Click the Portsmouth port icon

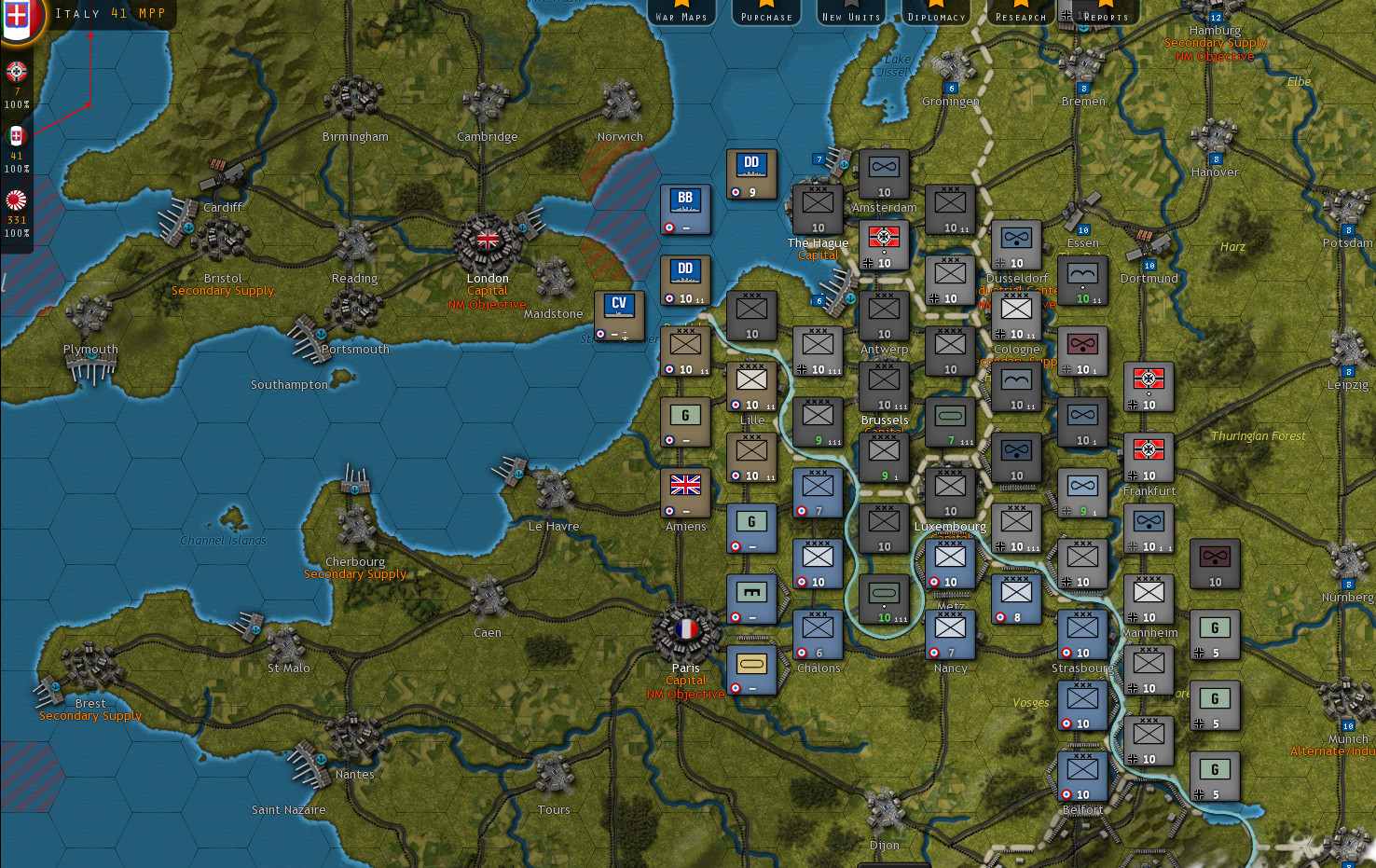pyautogui.click(x=308, y=338)
